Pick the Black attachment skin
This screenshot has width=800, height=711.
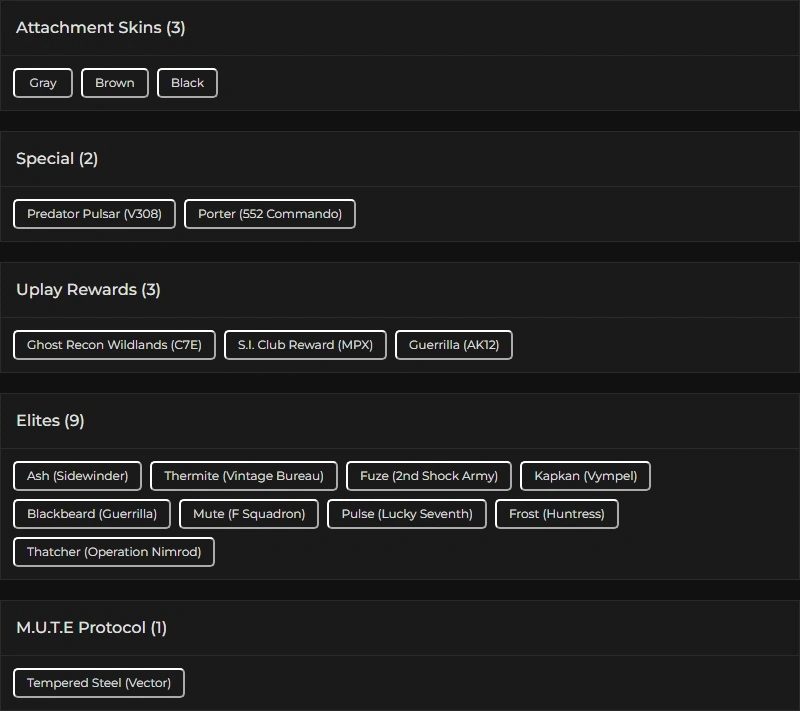(187, 83)
